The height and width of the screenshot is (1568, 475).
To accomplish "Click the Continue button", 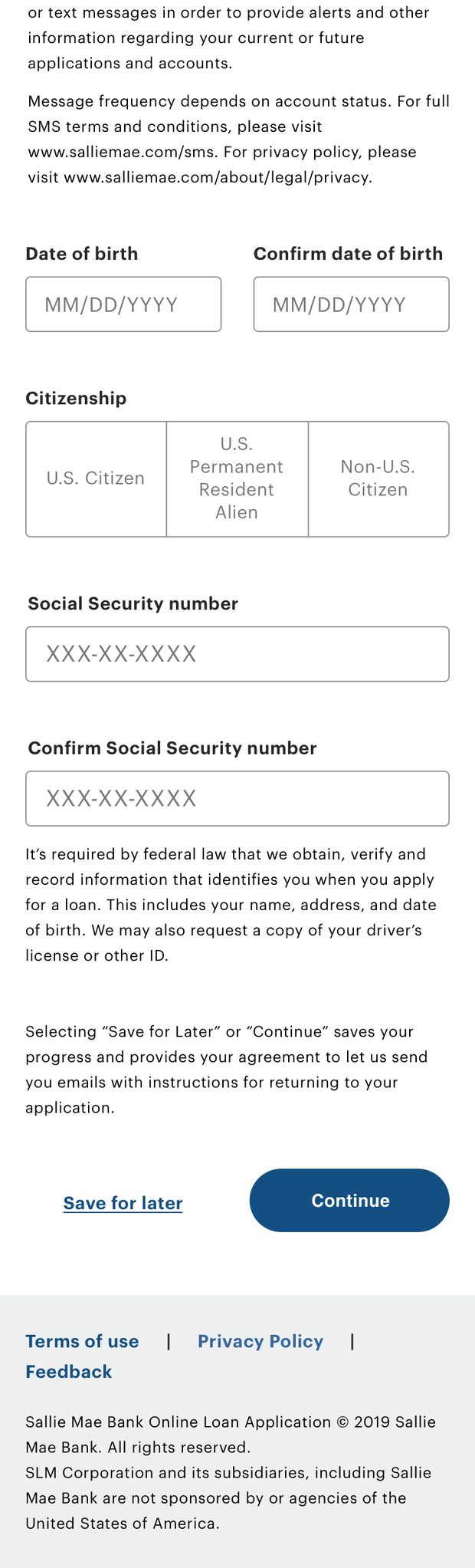I will [349, 1201].
